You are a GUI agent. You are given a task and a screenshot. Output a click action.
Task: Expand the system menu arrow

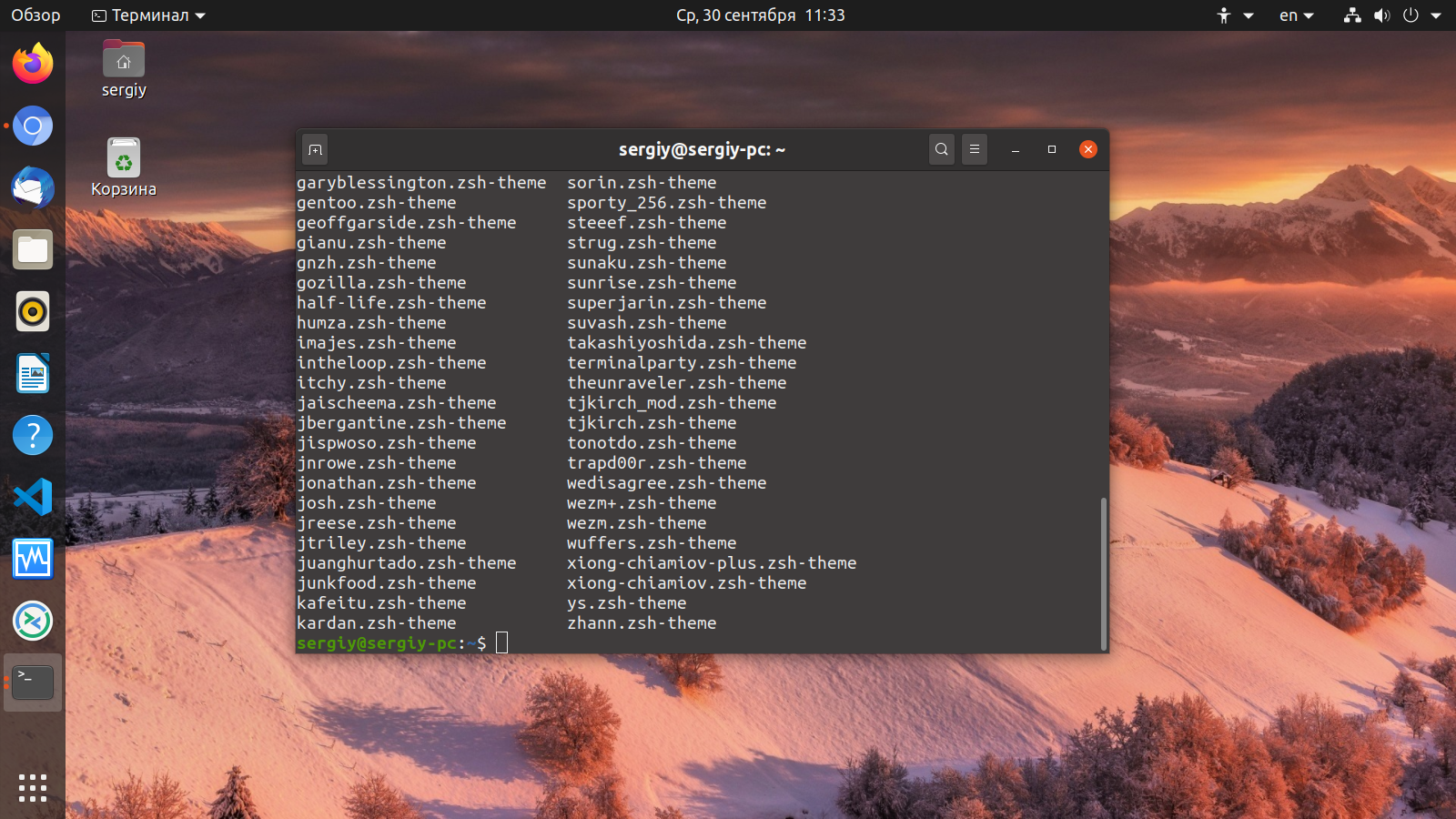coord(1436,15)
